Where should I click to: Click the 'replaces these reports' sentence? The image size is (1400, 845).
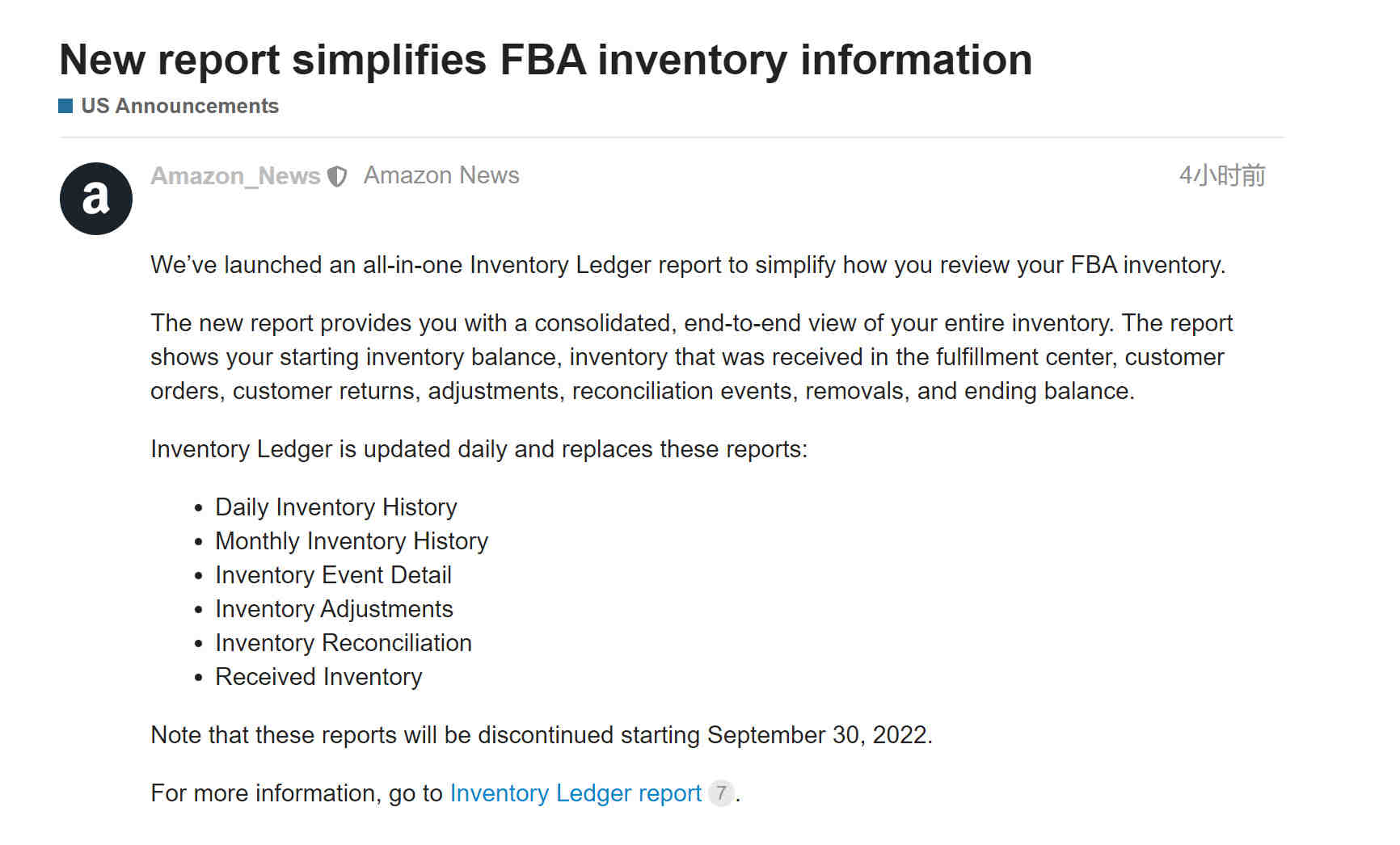click(479, 449)
